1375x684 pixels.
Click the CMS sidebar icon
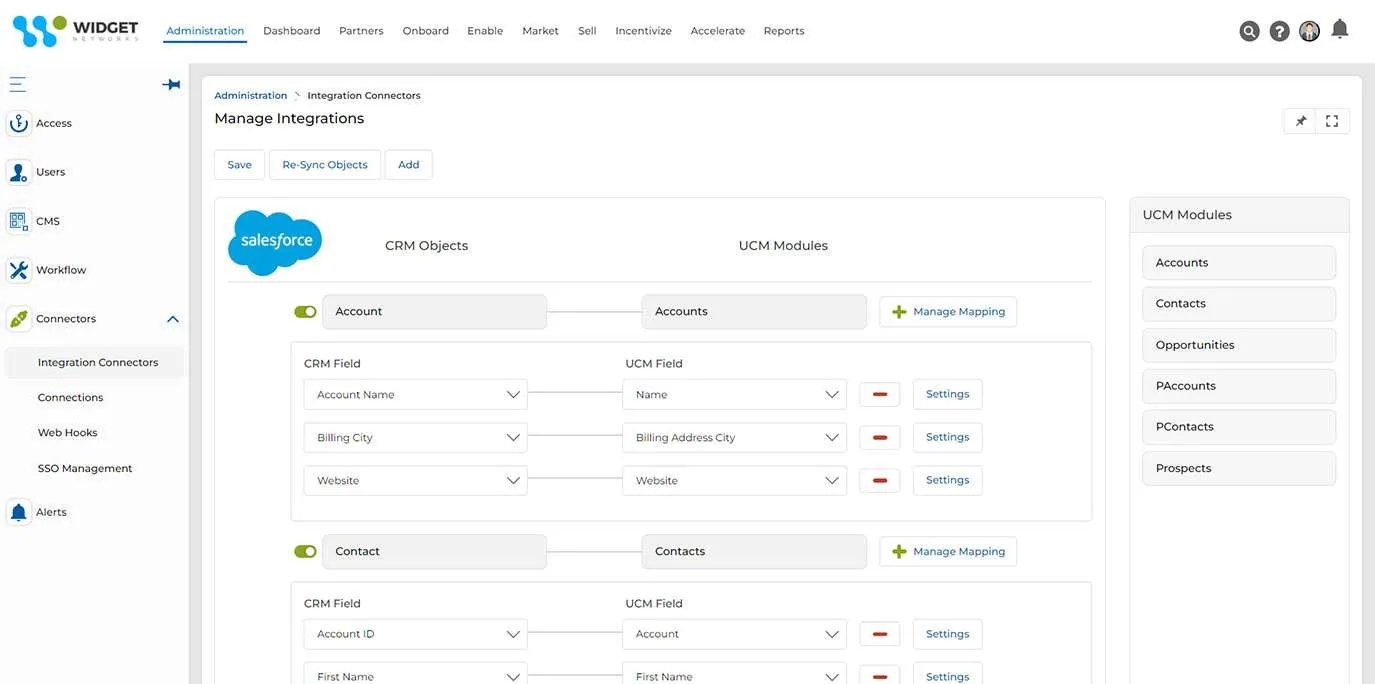(18, 221)
